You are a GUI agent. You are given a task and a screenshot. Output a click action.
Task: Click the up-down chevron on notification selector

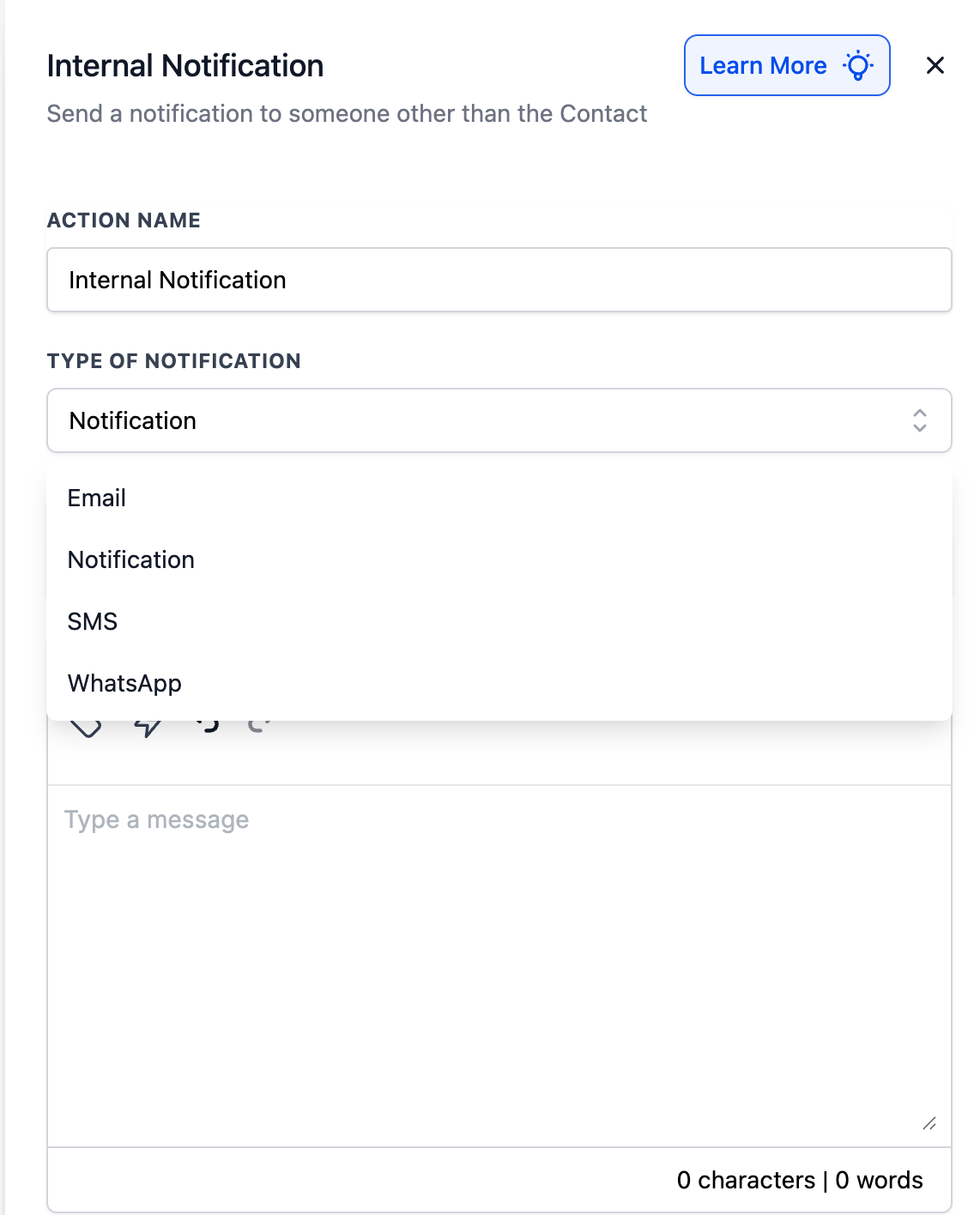click(920, 420)
